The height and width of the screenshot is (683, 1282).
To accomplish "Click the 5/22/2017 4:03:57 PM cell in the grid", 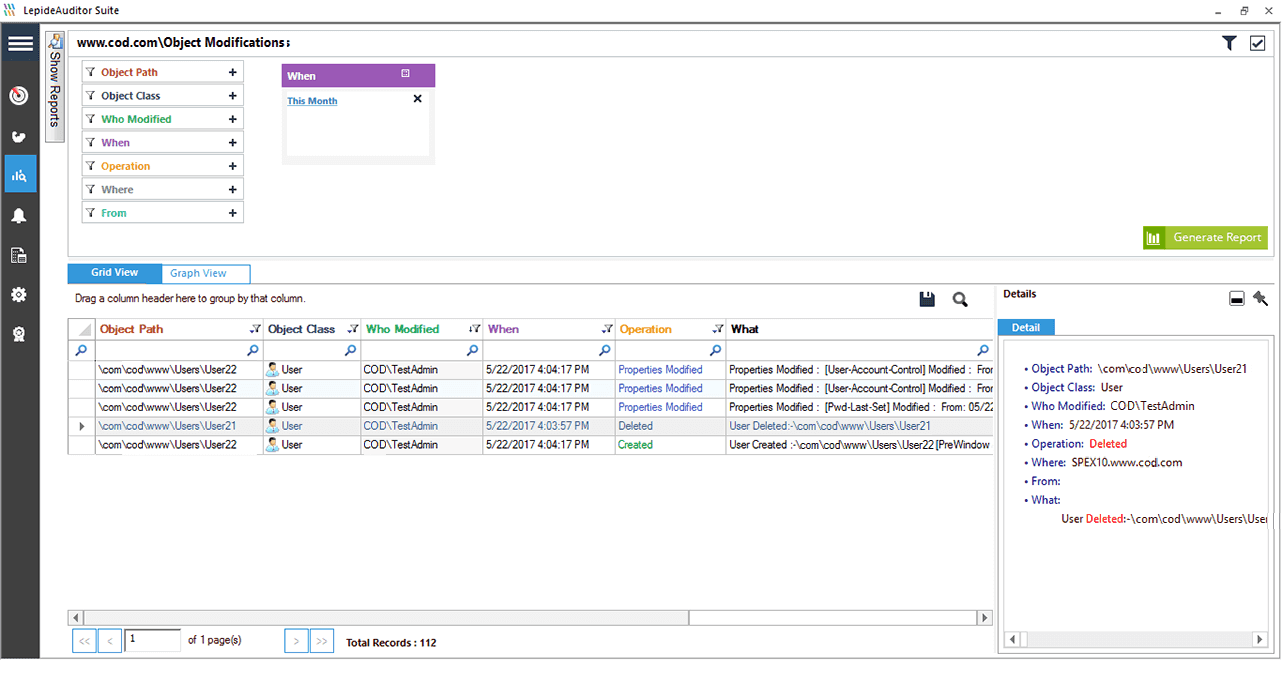I will [x=548, y=426].
